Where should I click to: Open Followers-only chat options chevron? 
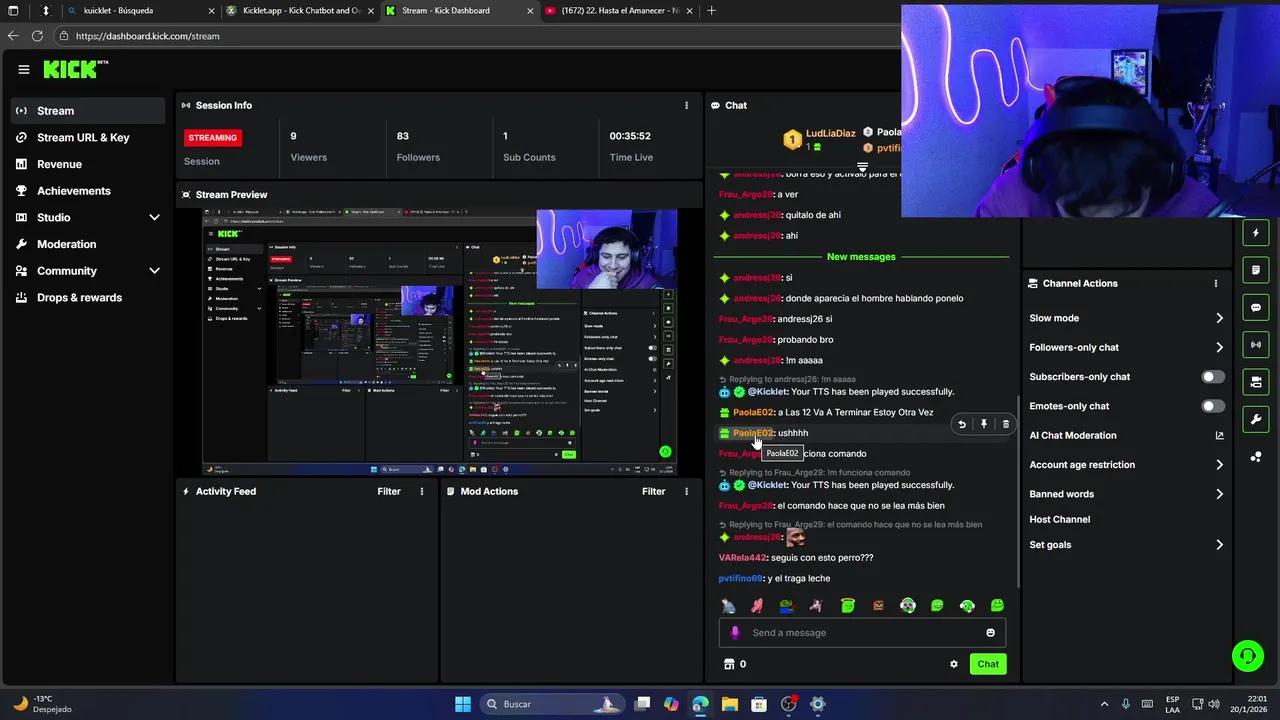point(1219,347)
